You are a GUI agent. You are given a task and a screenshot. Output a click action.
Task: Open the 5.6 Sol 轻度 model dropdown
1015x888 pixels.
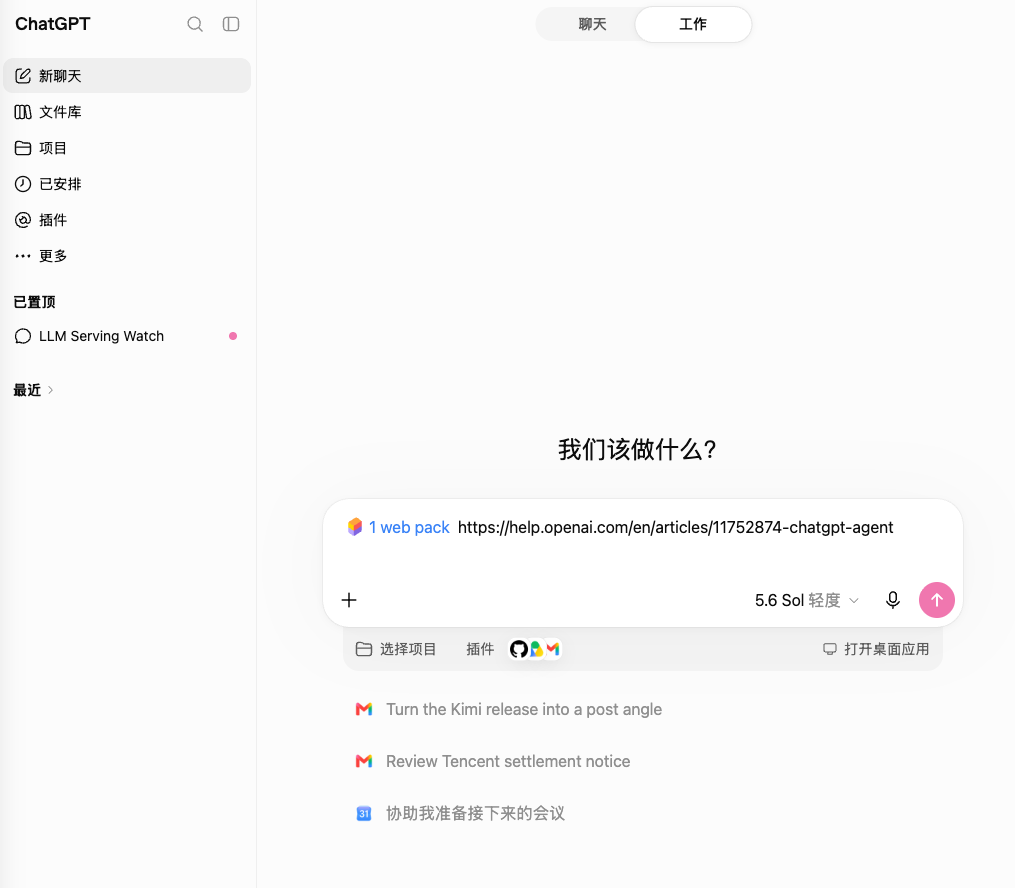point(807,600)
